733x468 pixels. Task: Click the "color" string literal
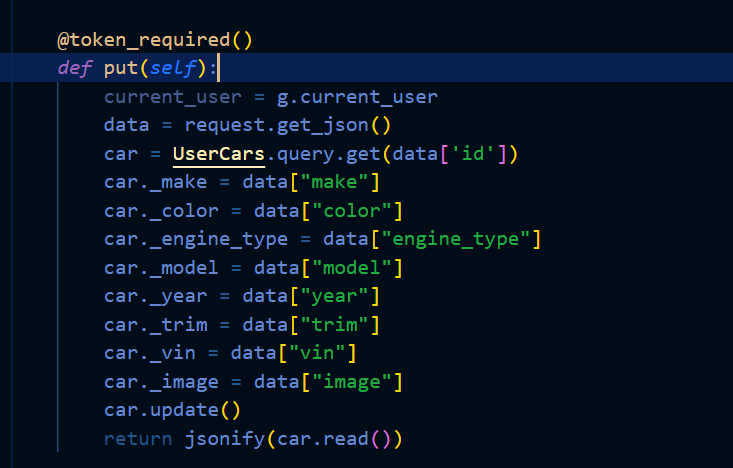click(351, 211)
